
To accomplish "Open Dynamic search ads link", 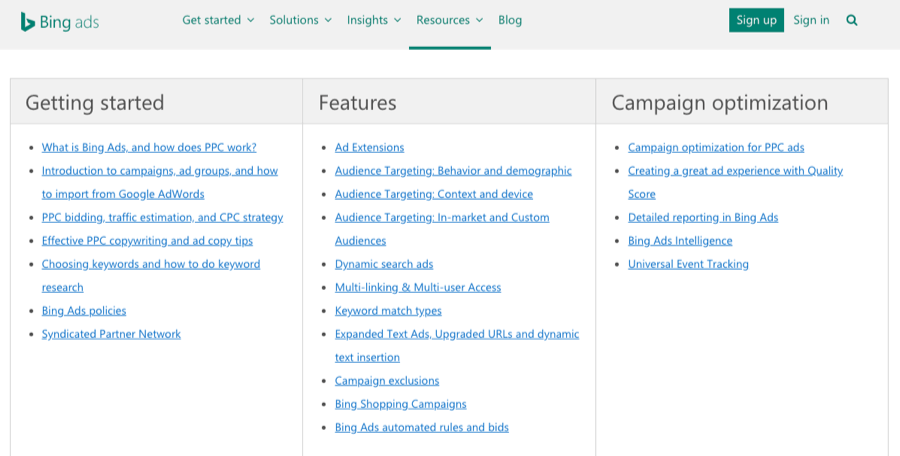I will (383, 264).
